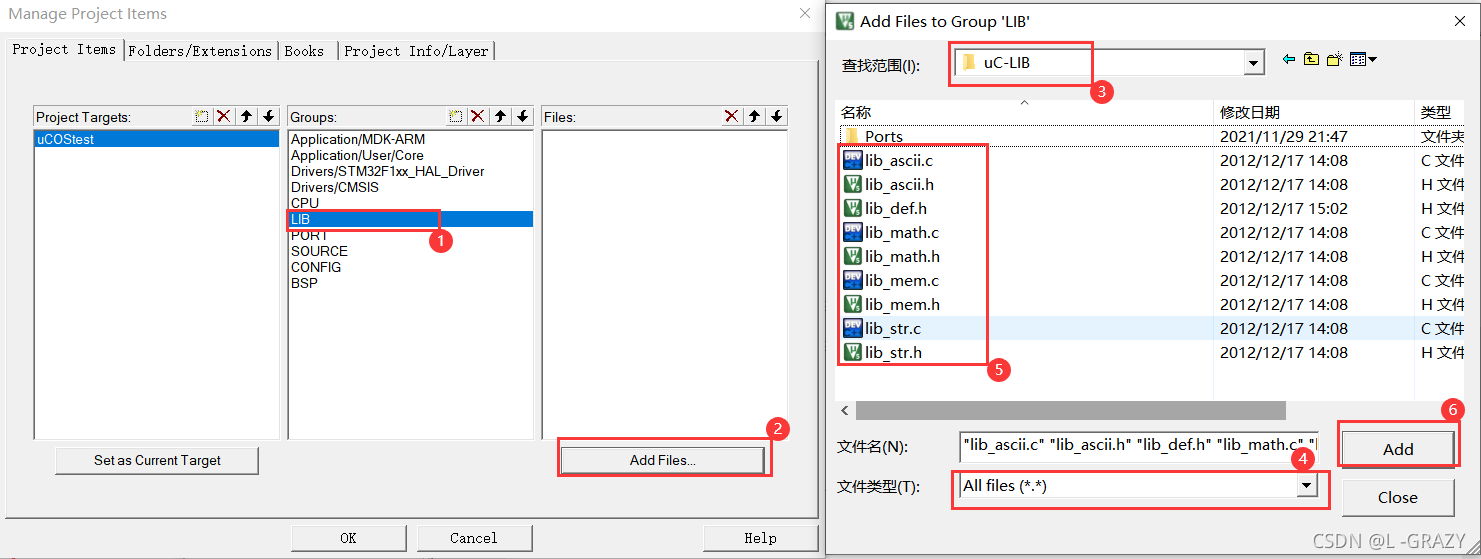Screen dimensions: 1481x559
Task: Open the All files (*.*) file type dropdown
Action: coord(1306,485)
